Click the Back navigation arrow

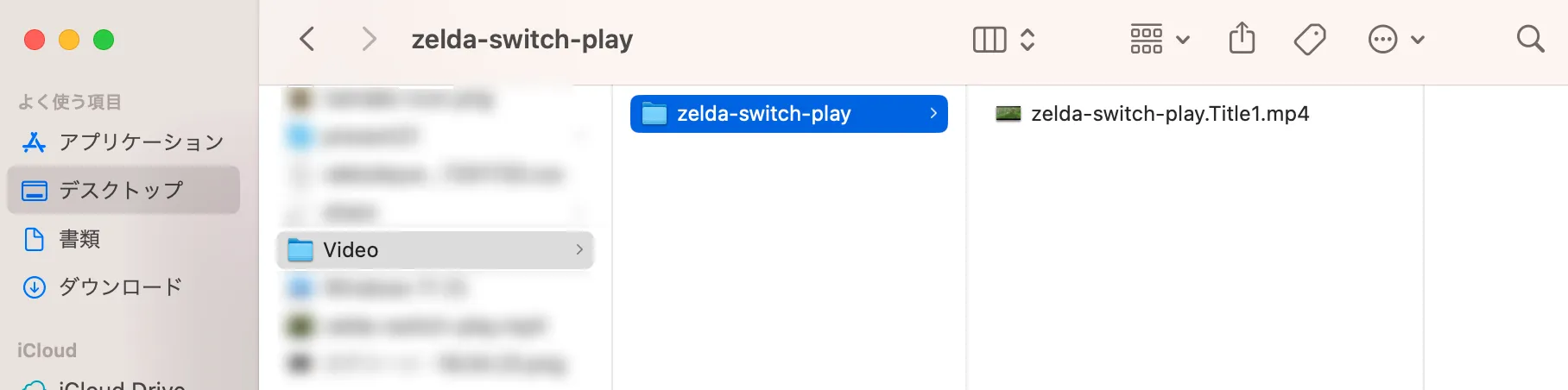tap(307, 39)
